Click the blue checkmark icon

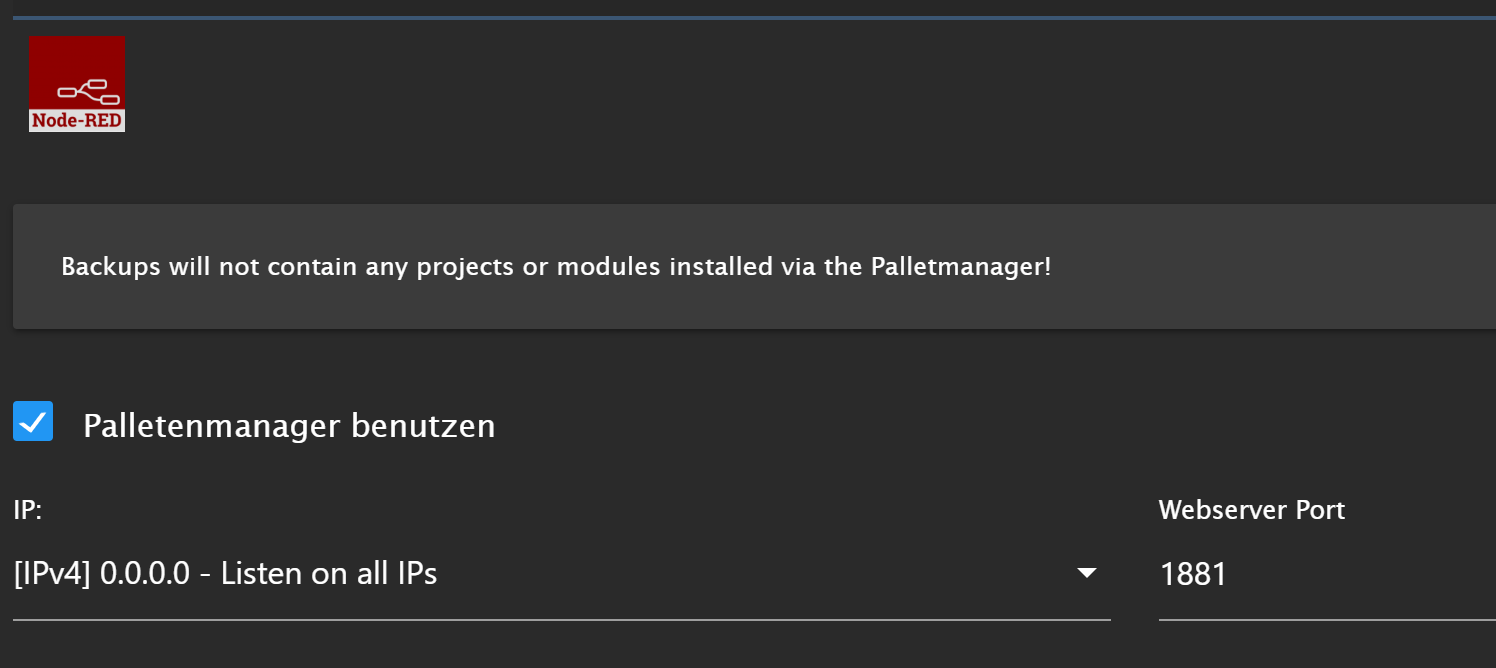(x=33, y=421)
